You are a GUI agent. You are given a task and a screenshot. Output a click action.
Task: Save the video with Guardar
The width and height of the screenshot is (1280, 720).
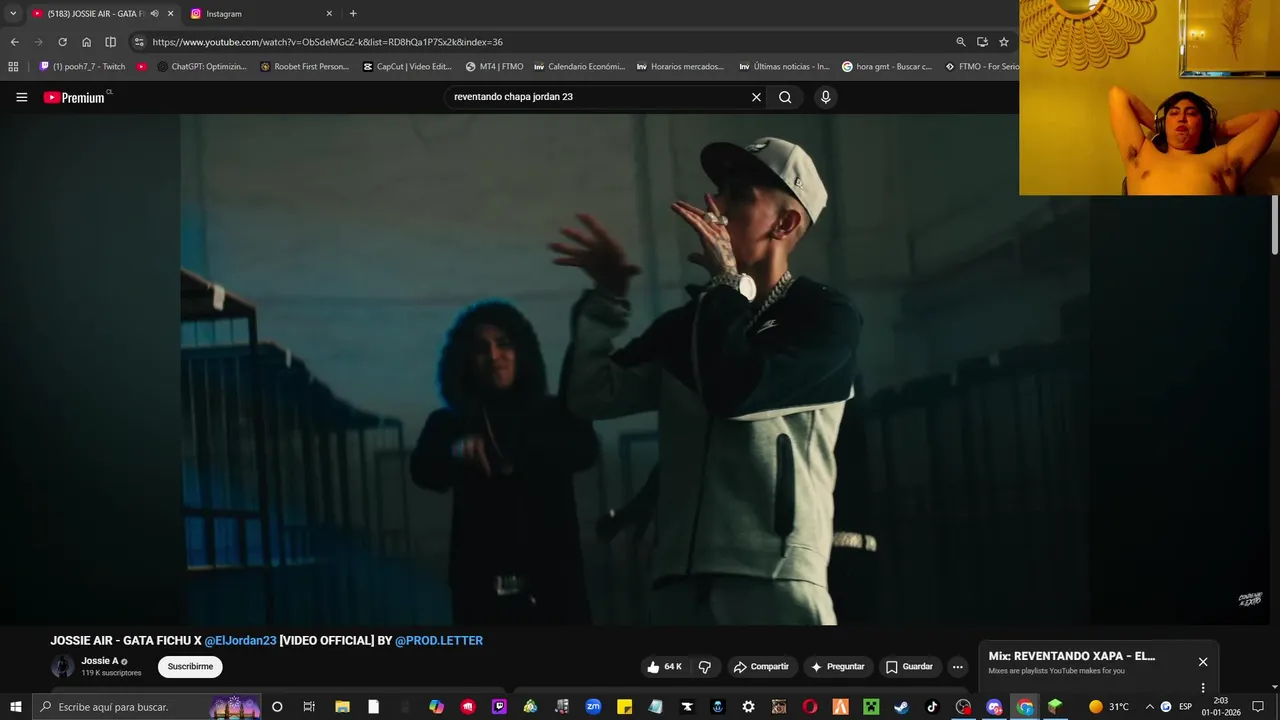tap(909, 667)
